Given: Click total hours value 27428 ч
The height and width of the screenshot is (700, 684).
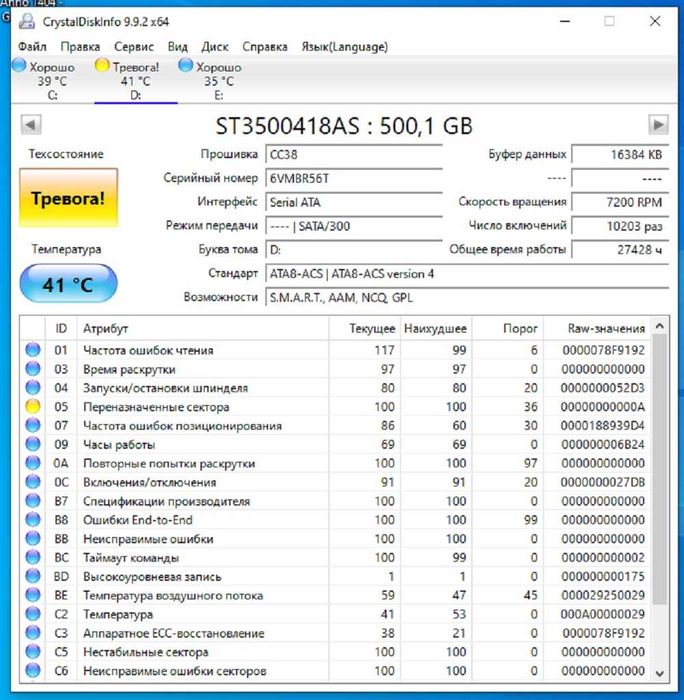Looking at the screenshot, I should [620, 250].
